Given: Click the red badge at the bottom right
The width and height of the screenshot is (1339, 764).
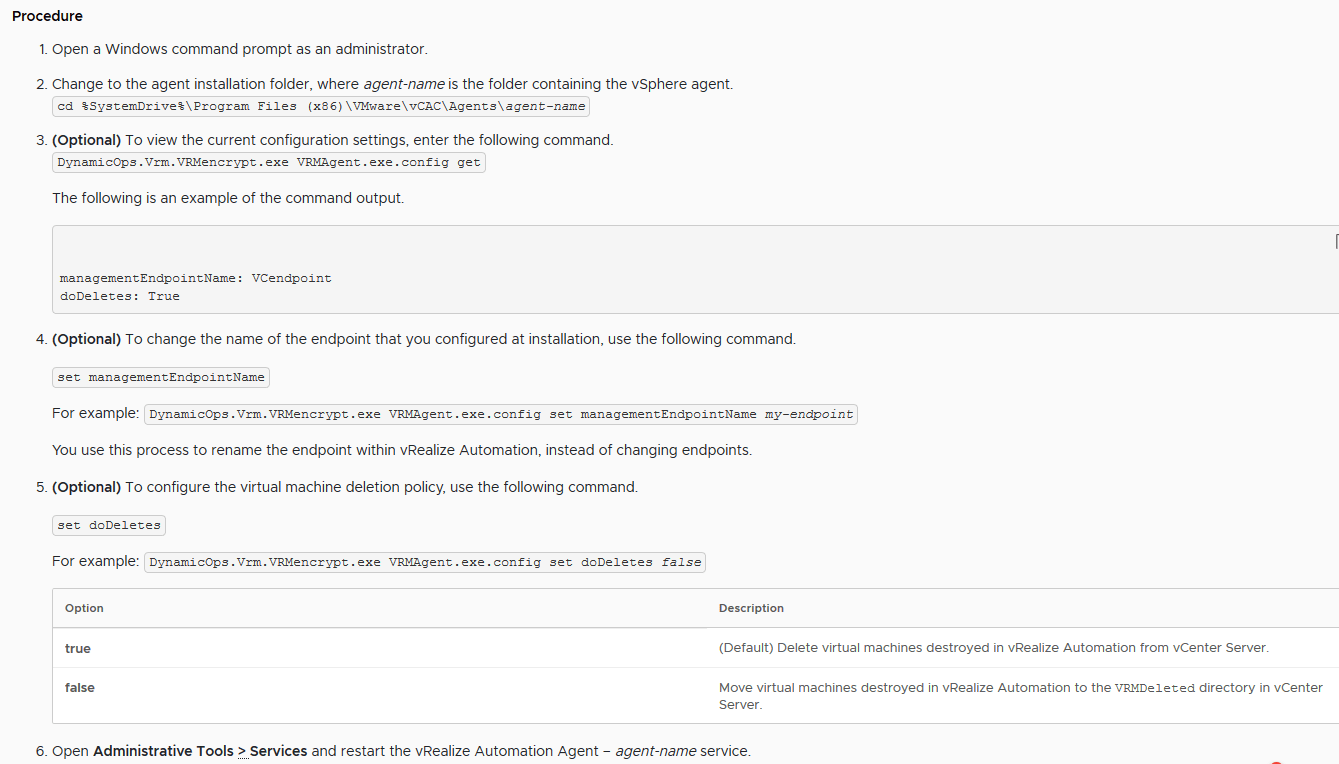Looking at the screenshot, I should (1276, 762).
